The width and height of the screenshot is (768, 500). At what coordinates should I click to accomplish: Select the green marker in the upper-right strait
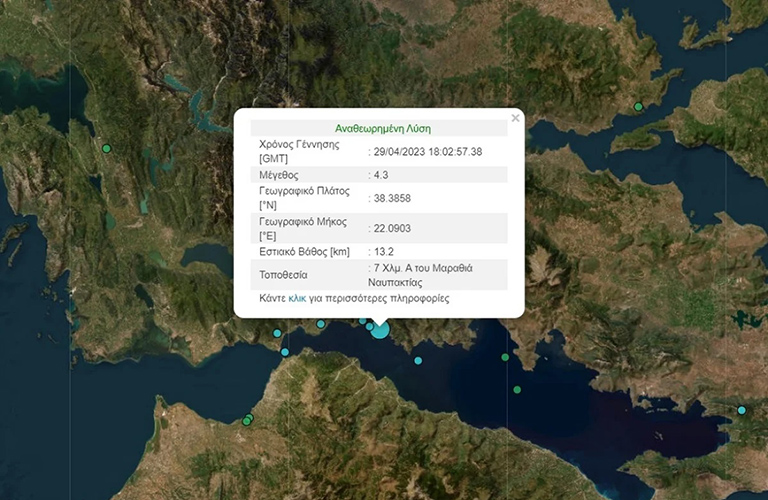(638, 107)
